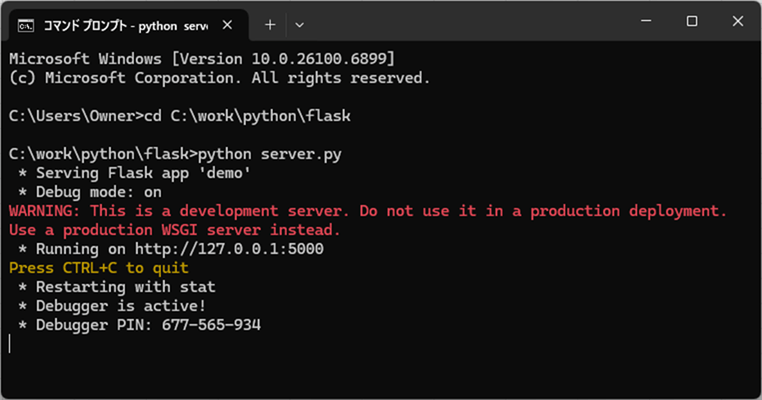Click the Microsoft Windows version line
The image size is (762, 400).
pos(201,59)
